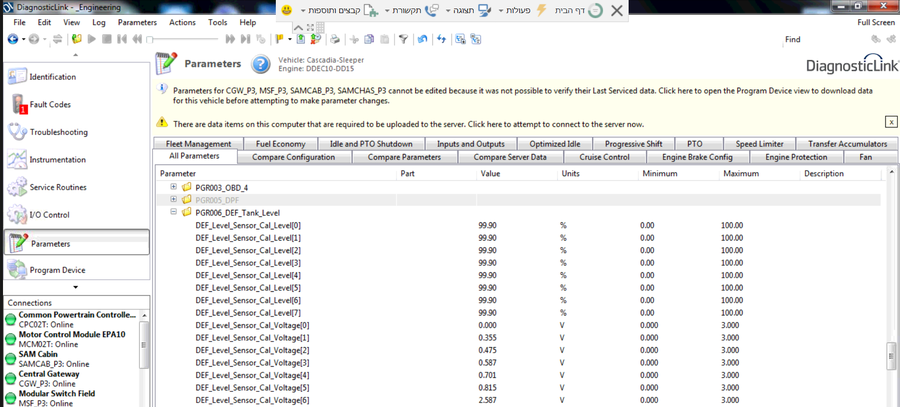Image resolution: width=900 pixels, height=407 pixels.
Task: Click the filter funnel icon
Action: click(404, 39)
